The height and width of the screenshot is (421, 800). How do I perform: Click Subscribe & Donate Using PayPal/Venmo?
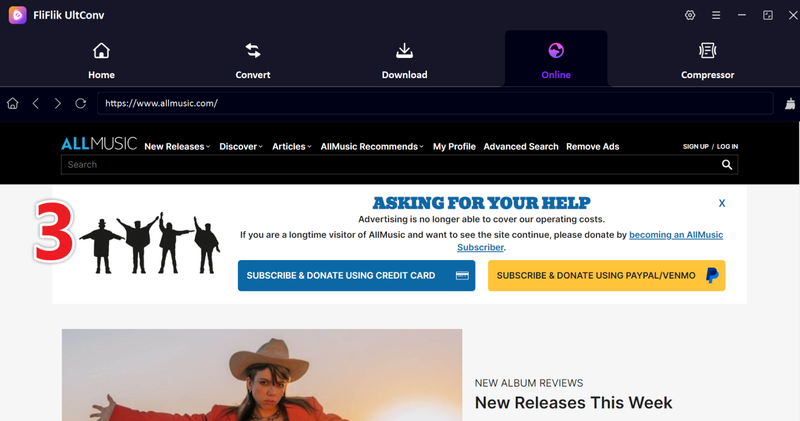click(x=606, y=276)
